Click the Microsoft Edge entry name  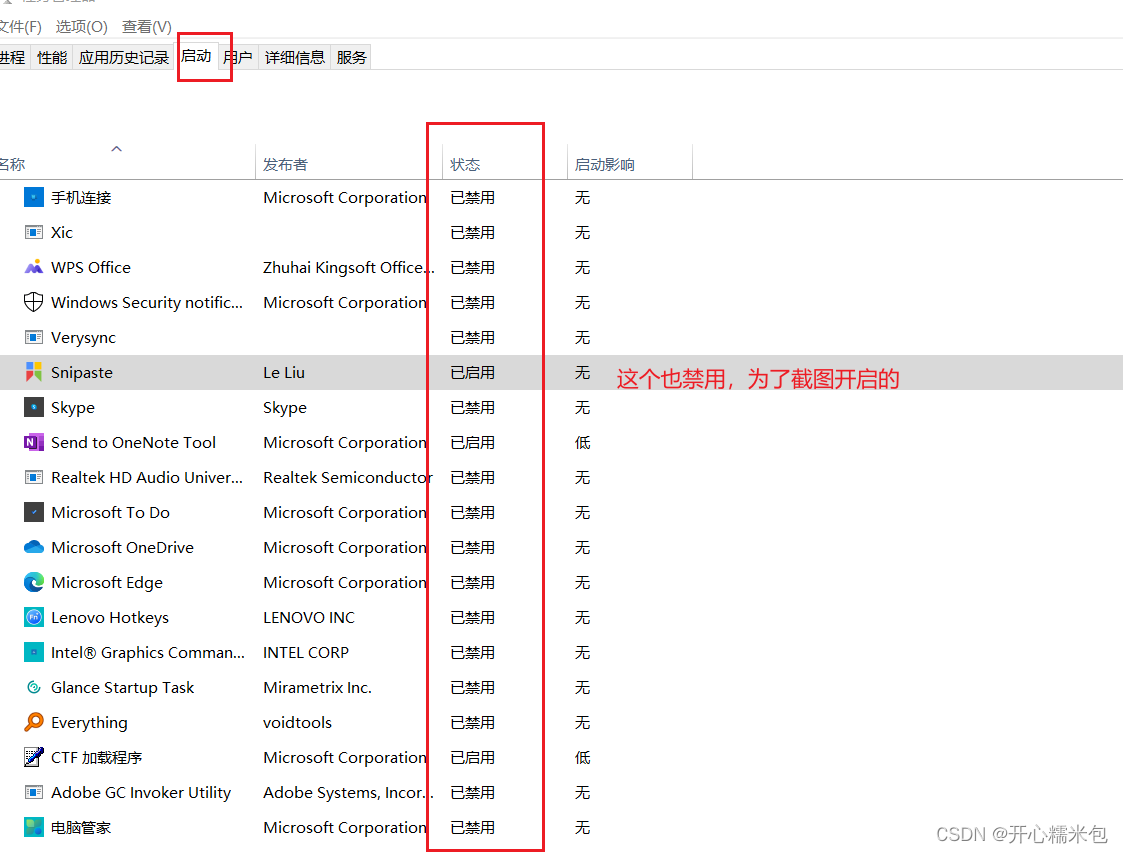[107, 582]
